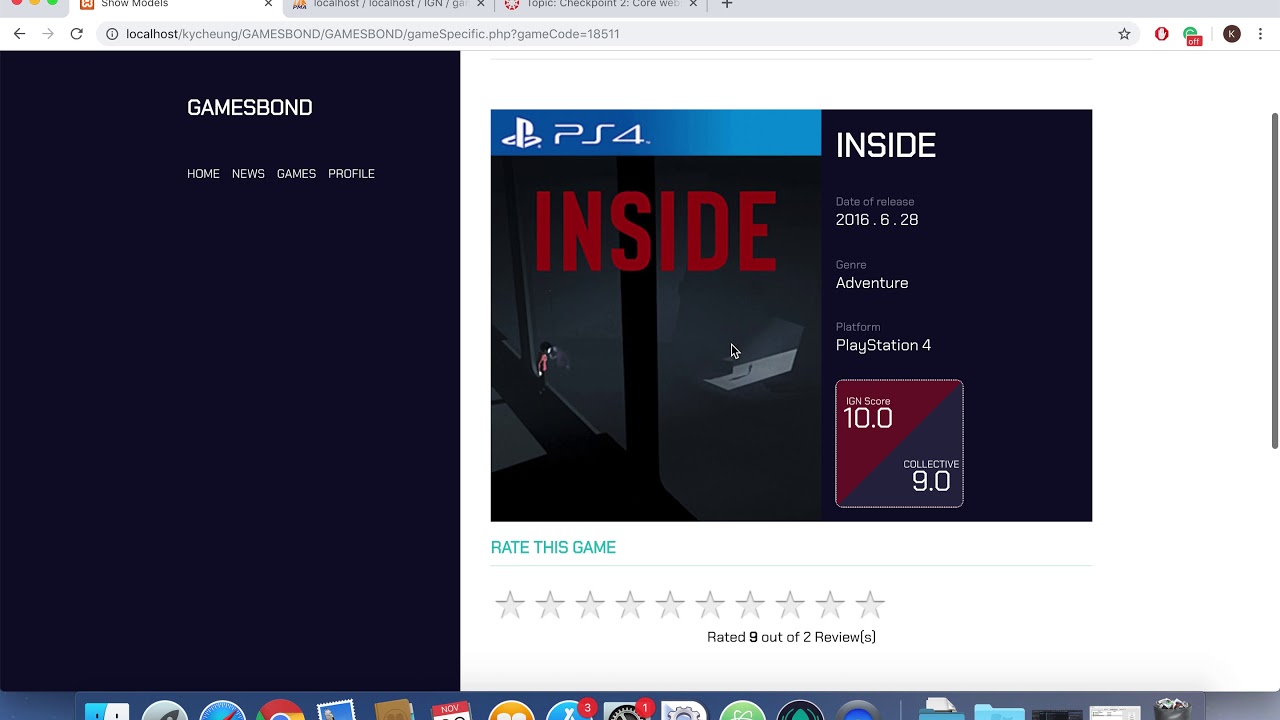This screenshot has height=720, width=1280.
Task: Open the Trash in the dock
Action: [1173, 711]
